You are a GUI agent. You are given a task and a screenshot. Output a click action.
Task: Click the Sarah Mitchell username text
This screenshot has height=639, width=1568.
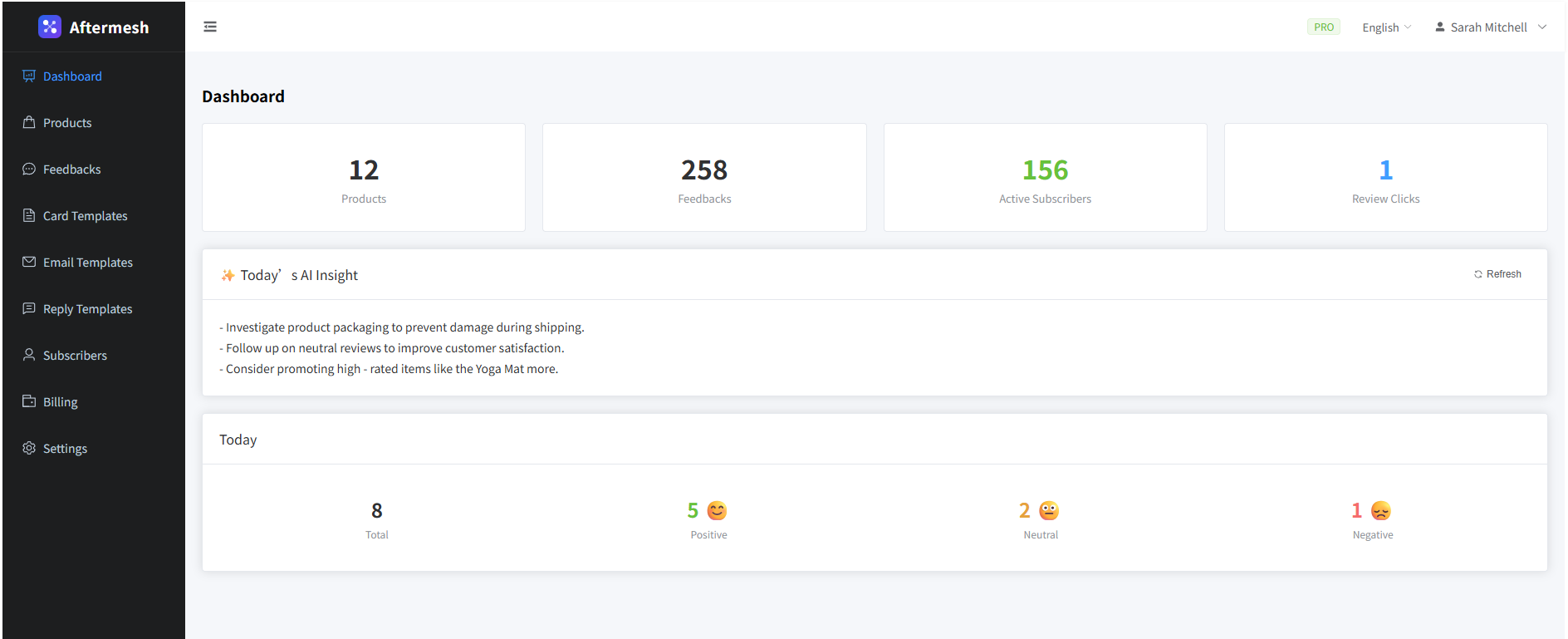[x=1489, y=27]
